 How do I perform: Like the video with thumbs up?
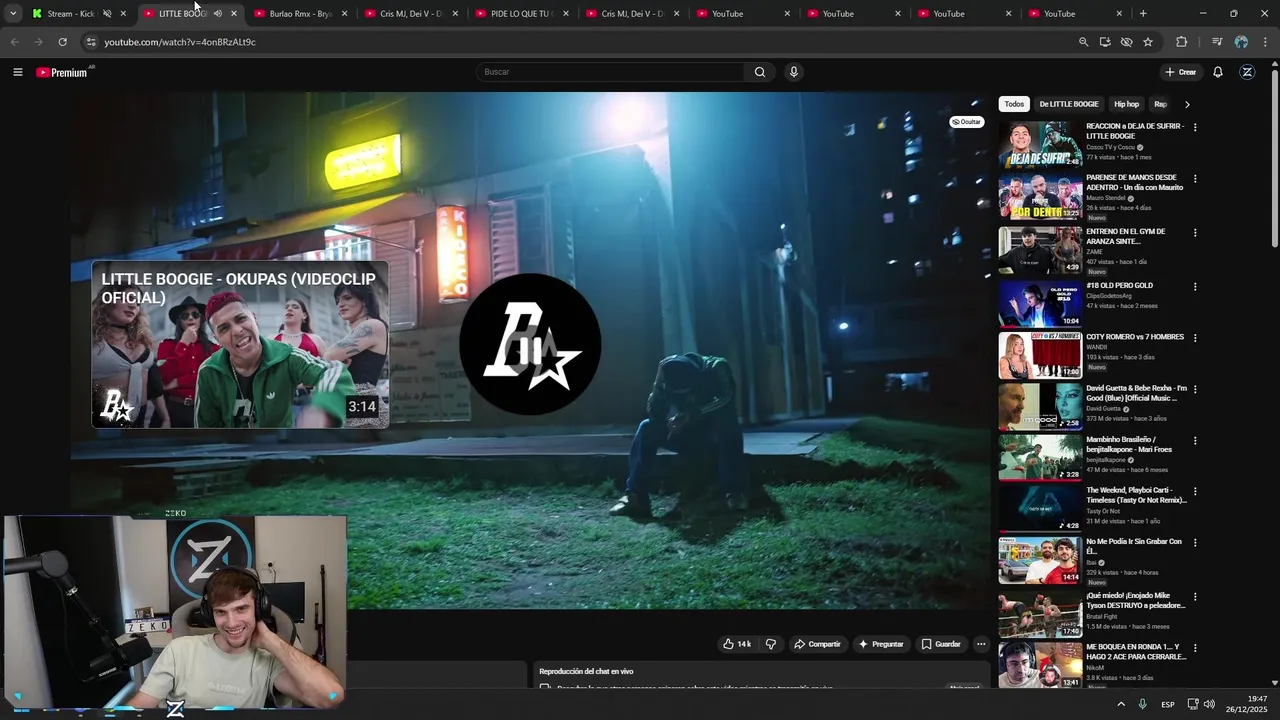(x=737, y=644)
